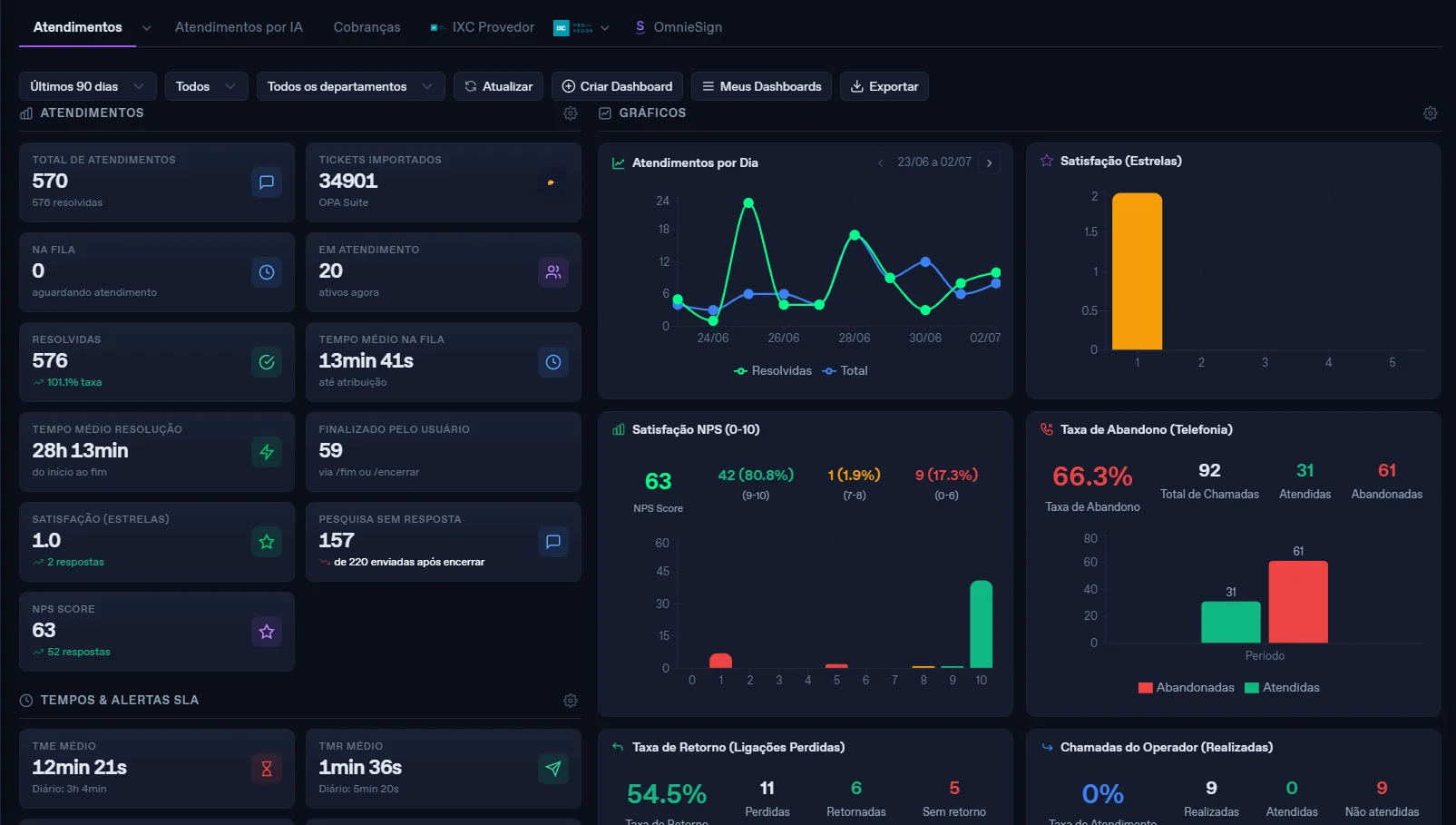This screenshot has height=825, width=1456.
Task: Open settings gear for Atendimentos section
Action: click(x=571, y=113)
